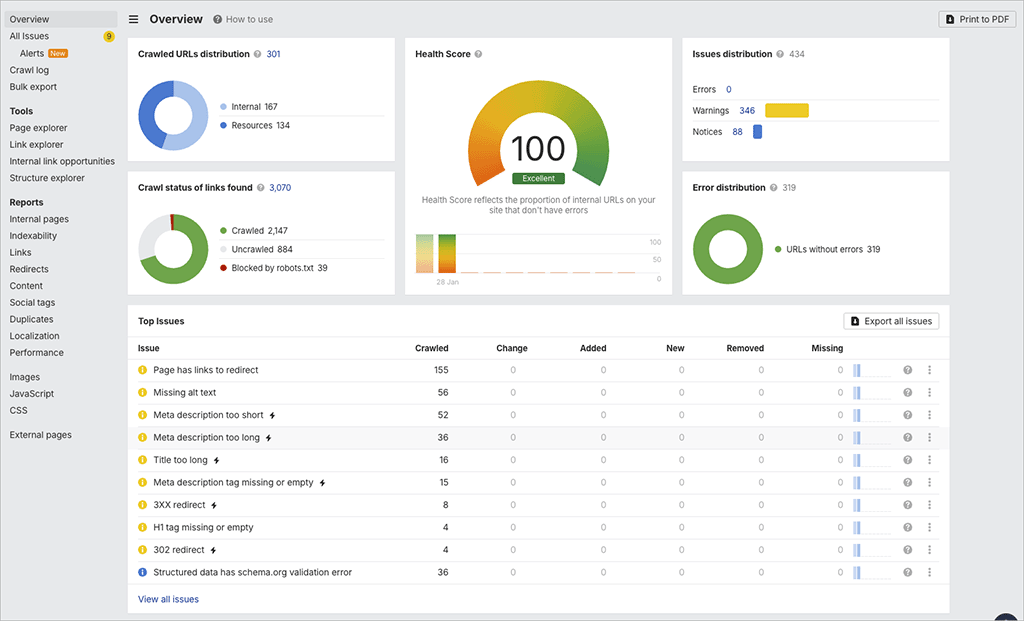Open three-dot menu for Page has links to redirect

(x=929, y=369)
